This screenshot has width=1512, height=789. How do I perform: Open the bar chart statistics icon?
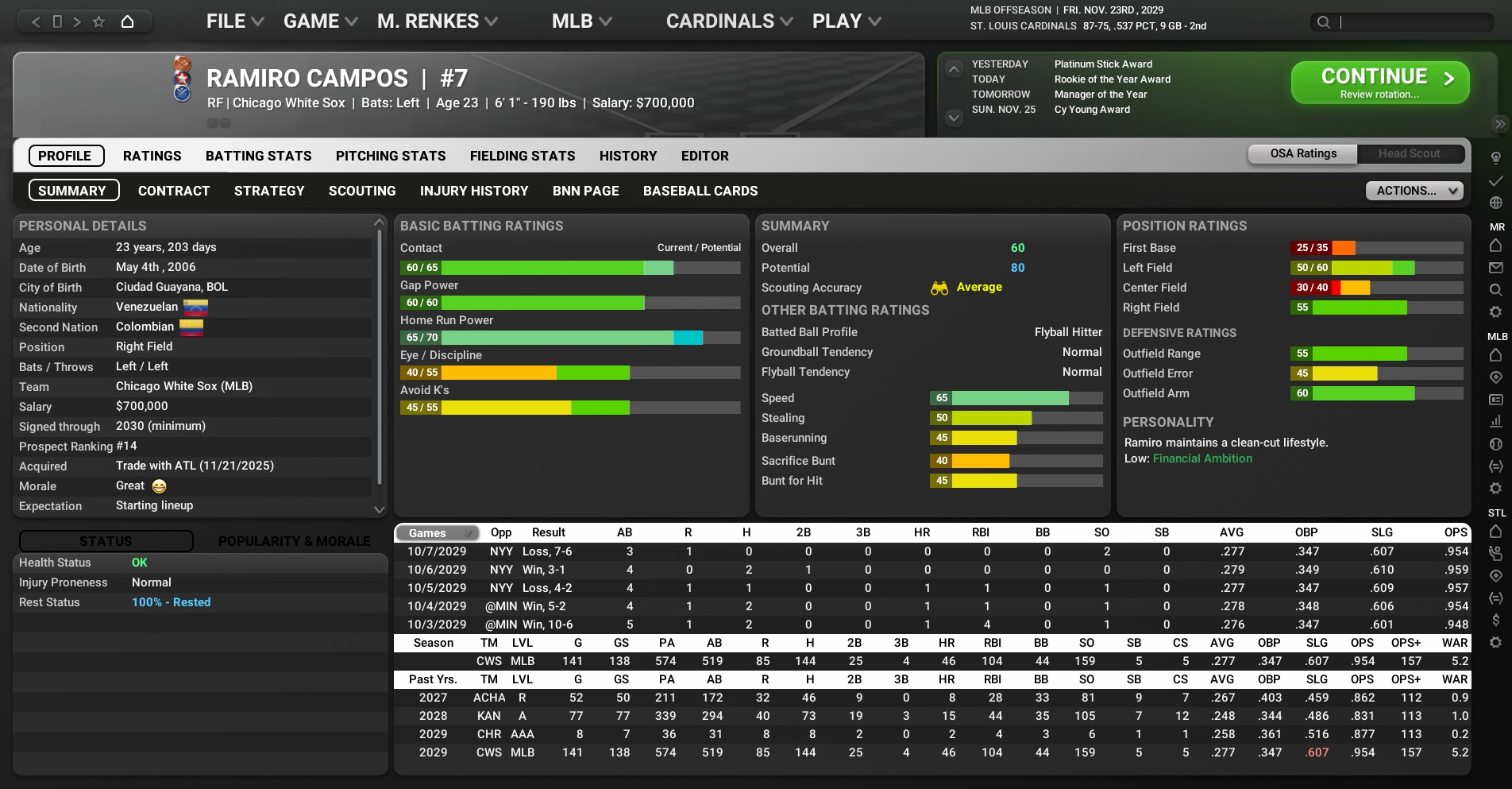point(1495,421)
